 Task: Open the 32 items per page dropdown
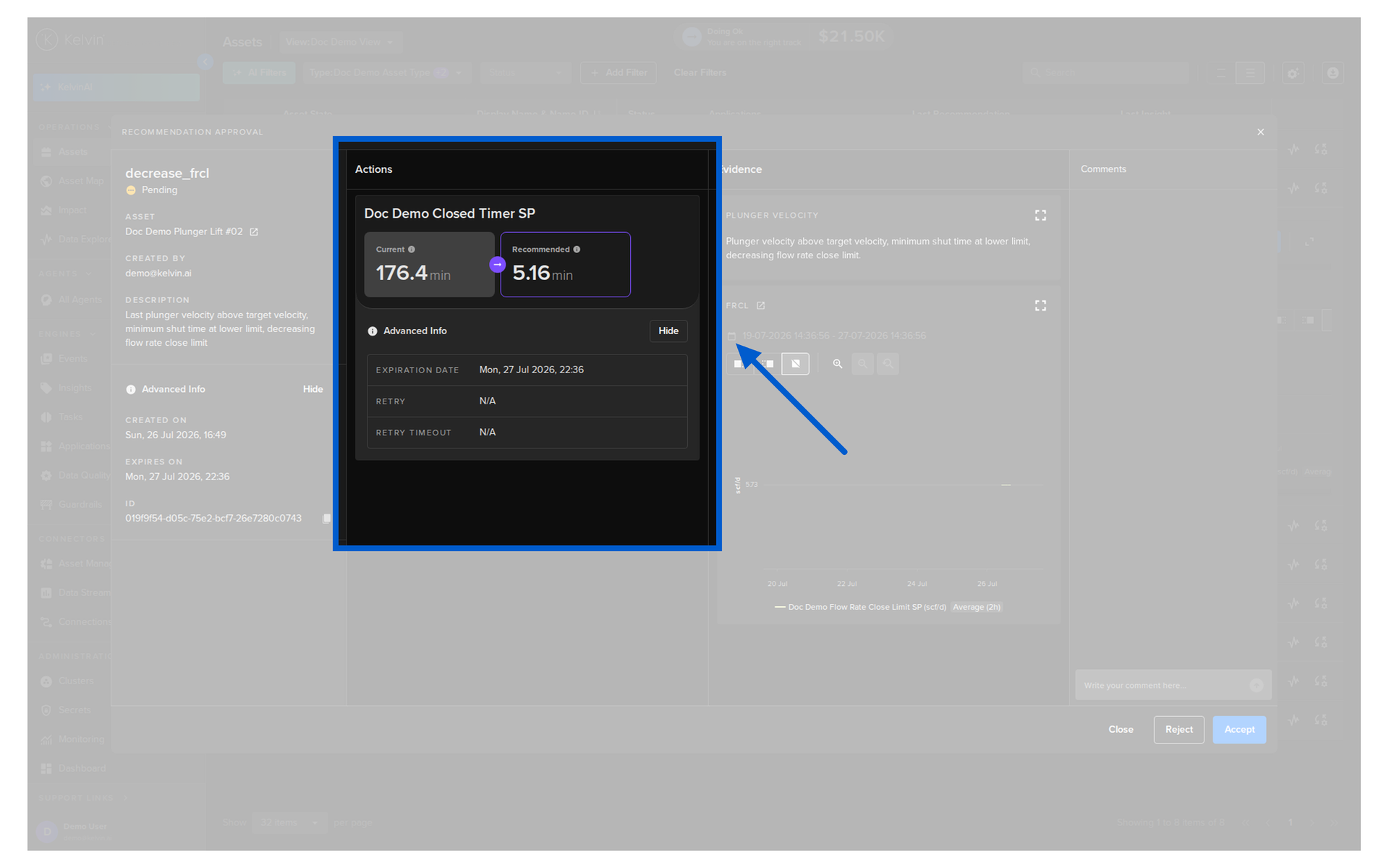point(289,822)
